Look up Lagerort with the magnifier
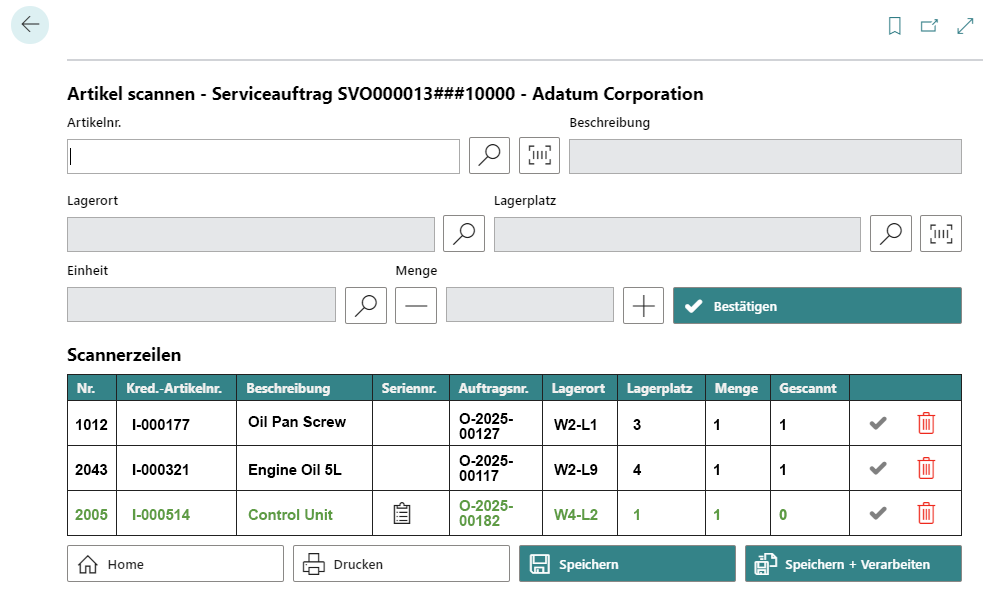The width and height of the screenshot is (996, 613). 464,233
